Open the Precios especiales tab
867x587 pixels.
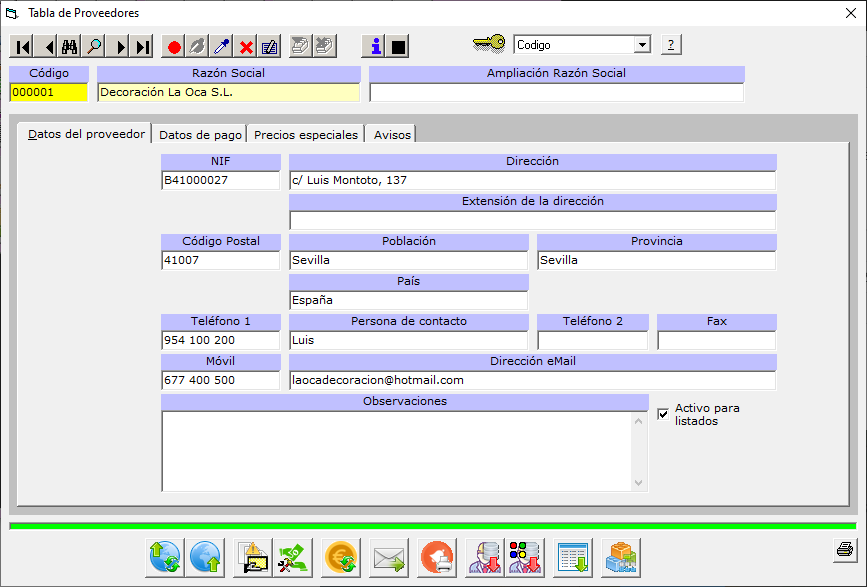pyautogui.click(x=305, y=135)
